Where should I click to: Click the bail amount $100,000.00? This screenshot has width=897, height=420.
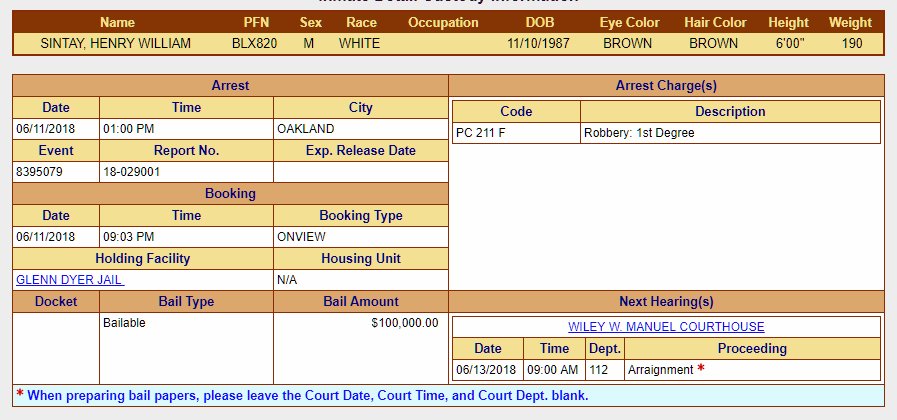tap(404, 323)
